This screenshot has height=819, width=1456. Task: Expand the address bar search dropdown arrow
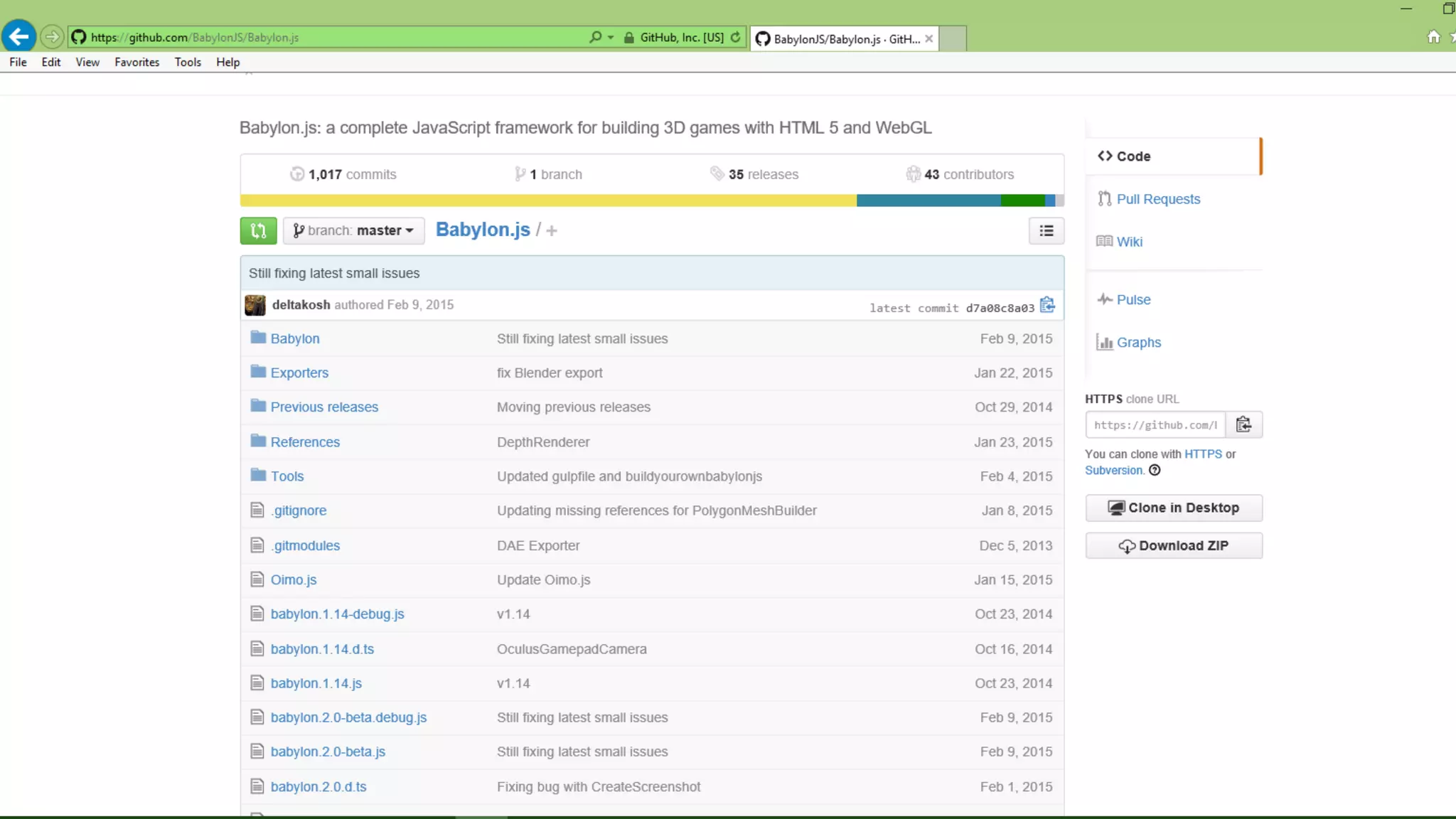611,37
